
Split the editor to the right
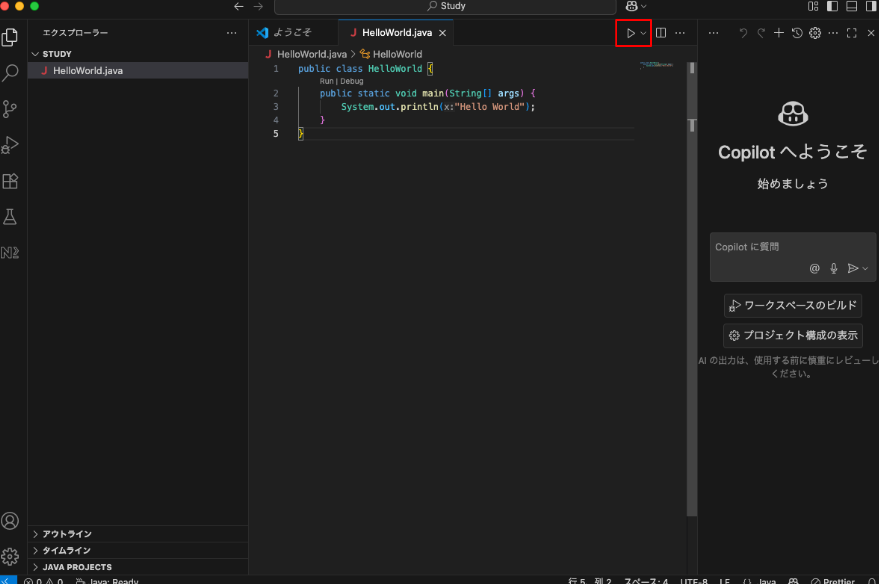(x=661, y=33)
